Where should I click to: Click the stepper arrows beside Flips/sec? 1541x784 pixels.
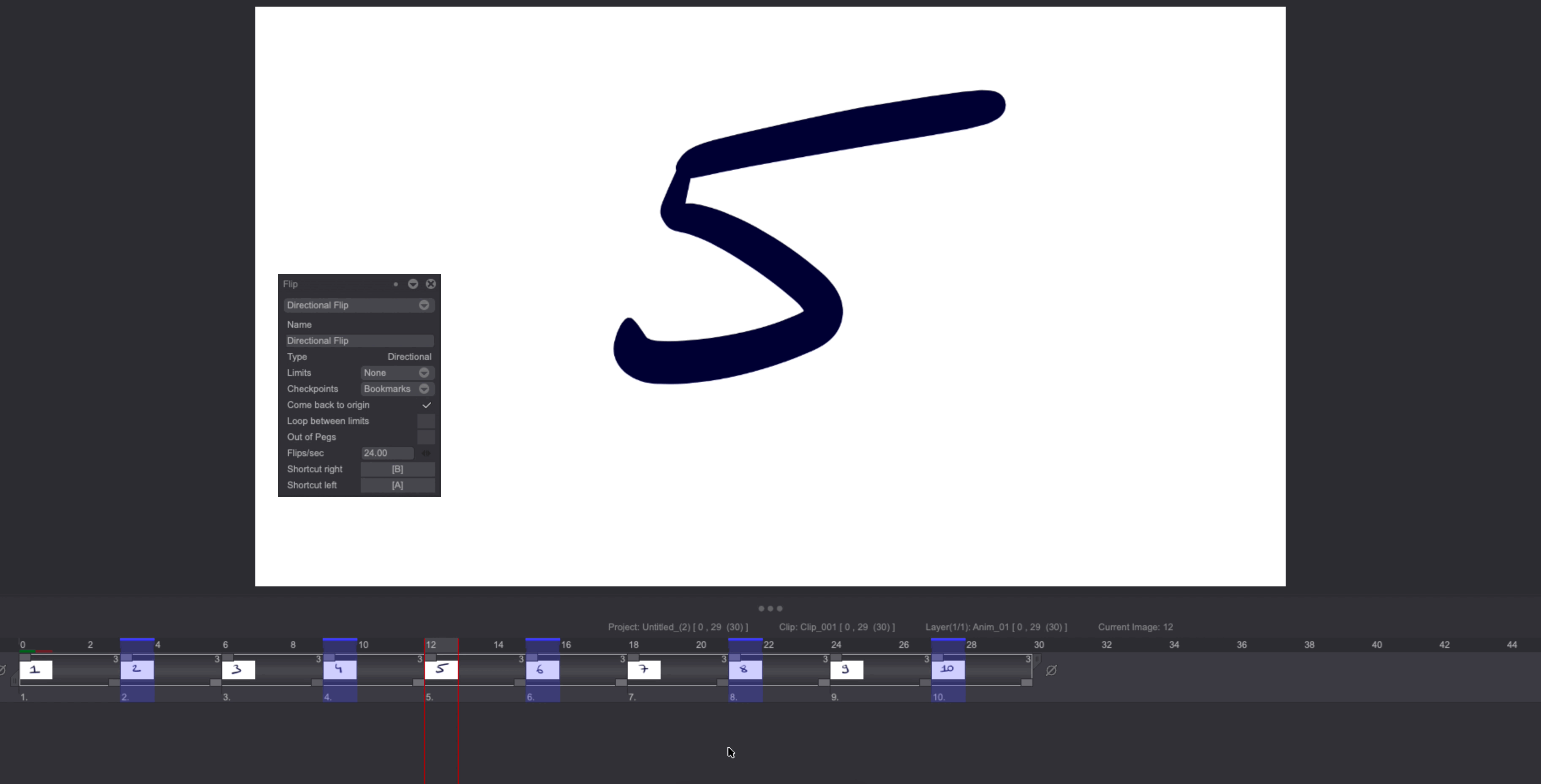(427, 453)
